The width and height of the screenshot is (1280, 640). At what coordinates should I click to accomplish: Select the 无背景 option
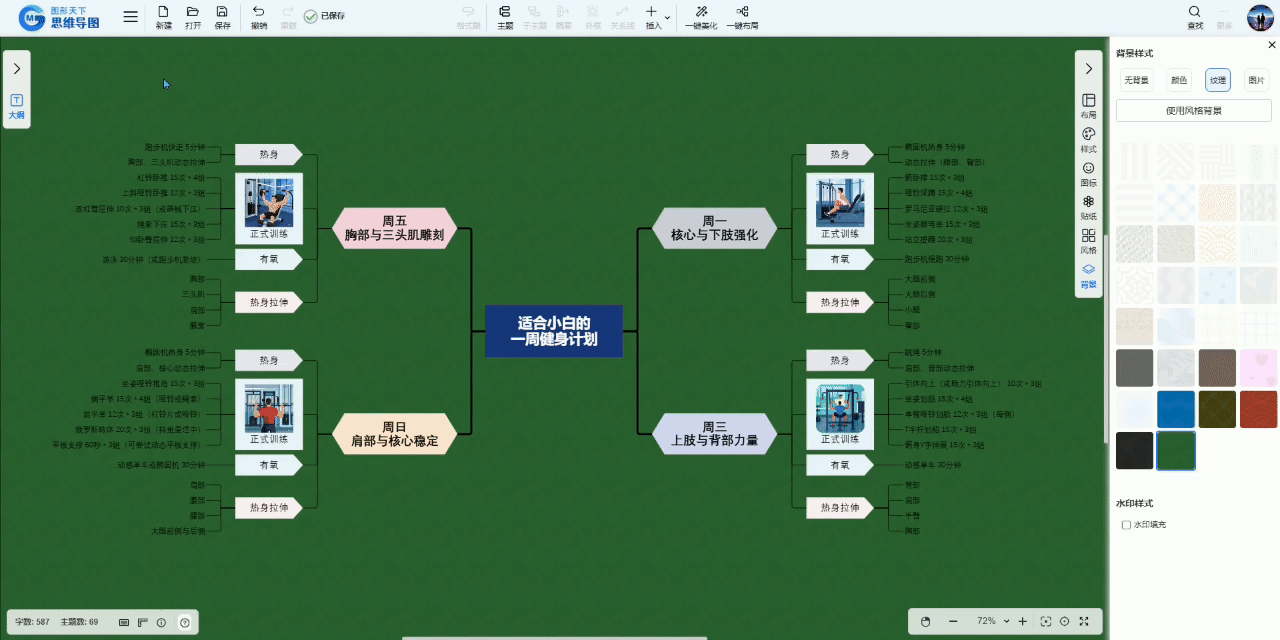1135,80
